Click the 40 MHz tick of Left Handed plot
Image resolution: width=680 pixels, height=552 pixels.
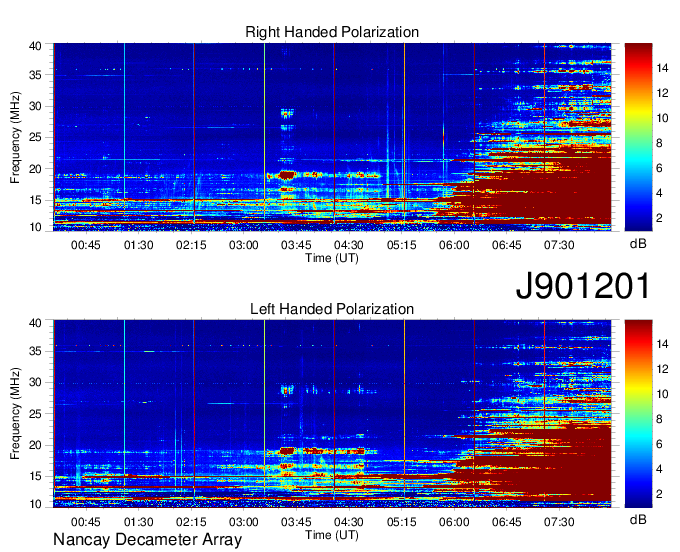pyautogui.click(x=36, y=323)
